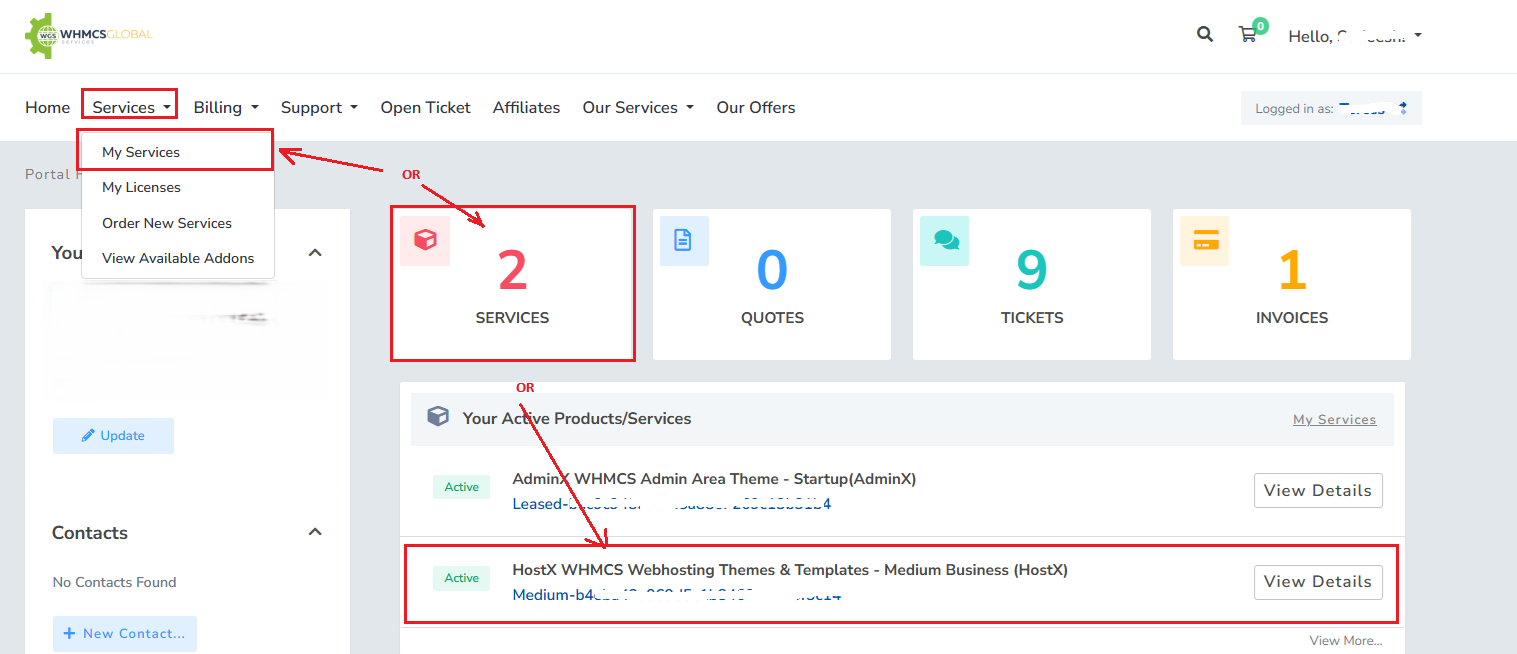
Task: Click the WHMCS Global Services logo
Action: click(x=88, y=36)
